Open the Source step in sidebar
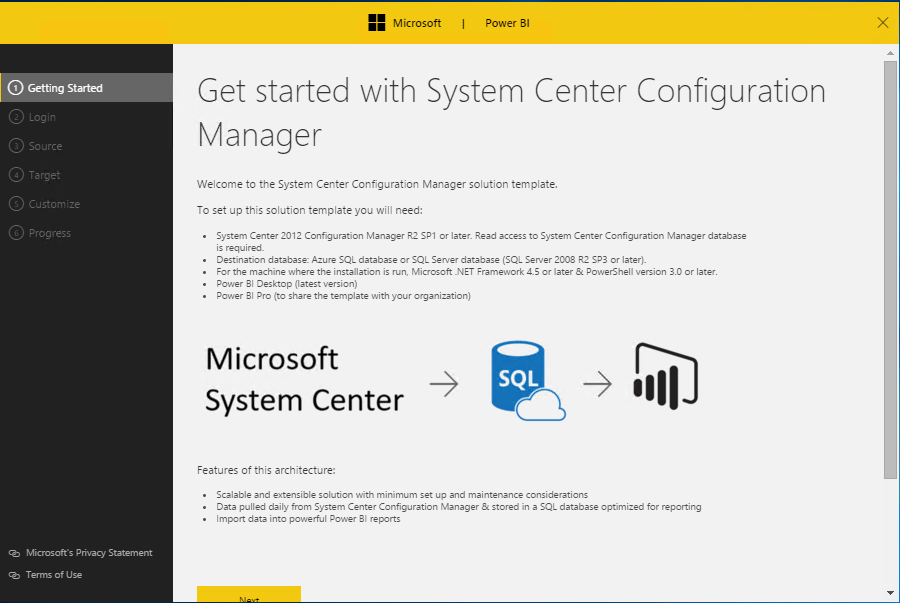The image size is (900, 603). coord(45,146)
